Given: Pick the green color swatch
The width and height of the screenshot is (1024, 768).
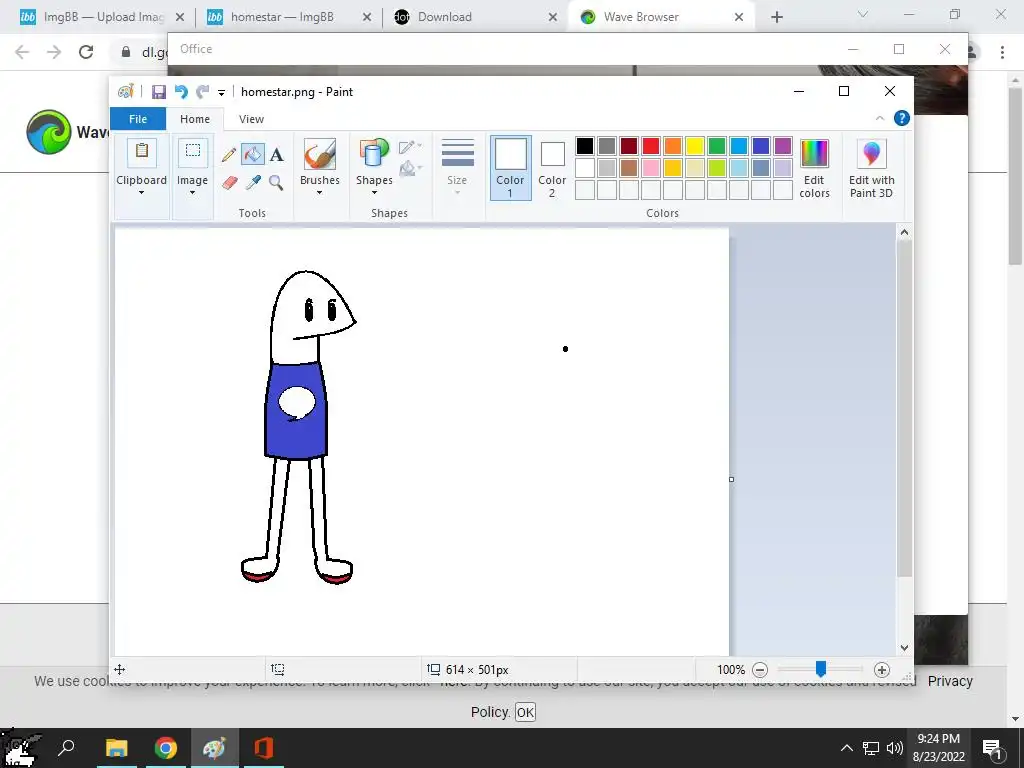Looking at the screenshot, I should [717, 146].
